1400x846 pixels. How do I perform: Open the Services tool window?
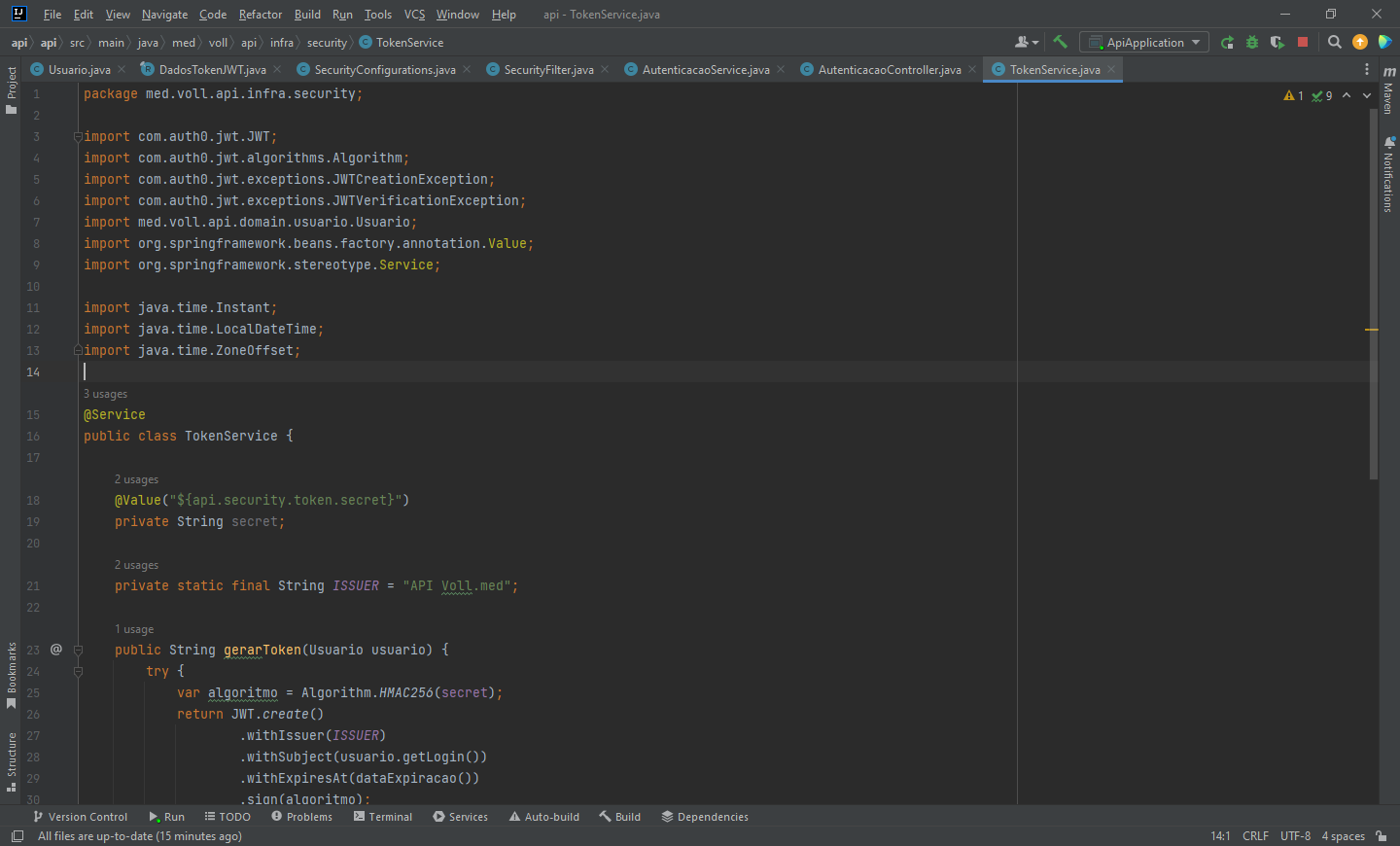click(460, 817)
